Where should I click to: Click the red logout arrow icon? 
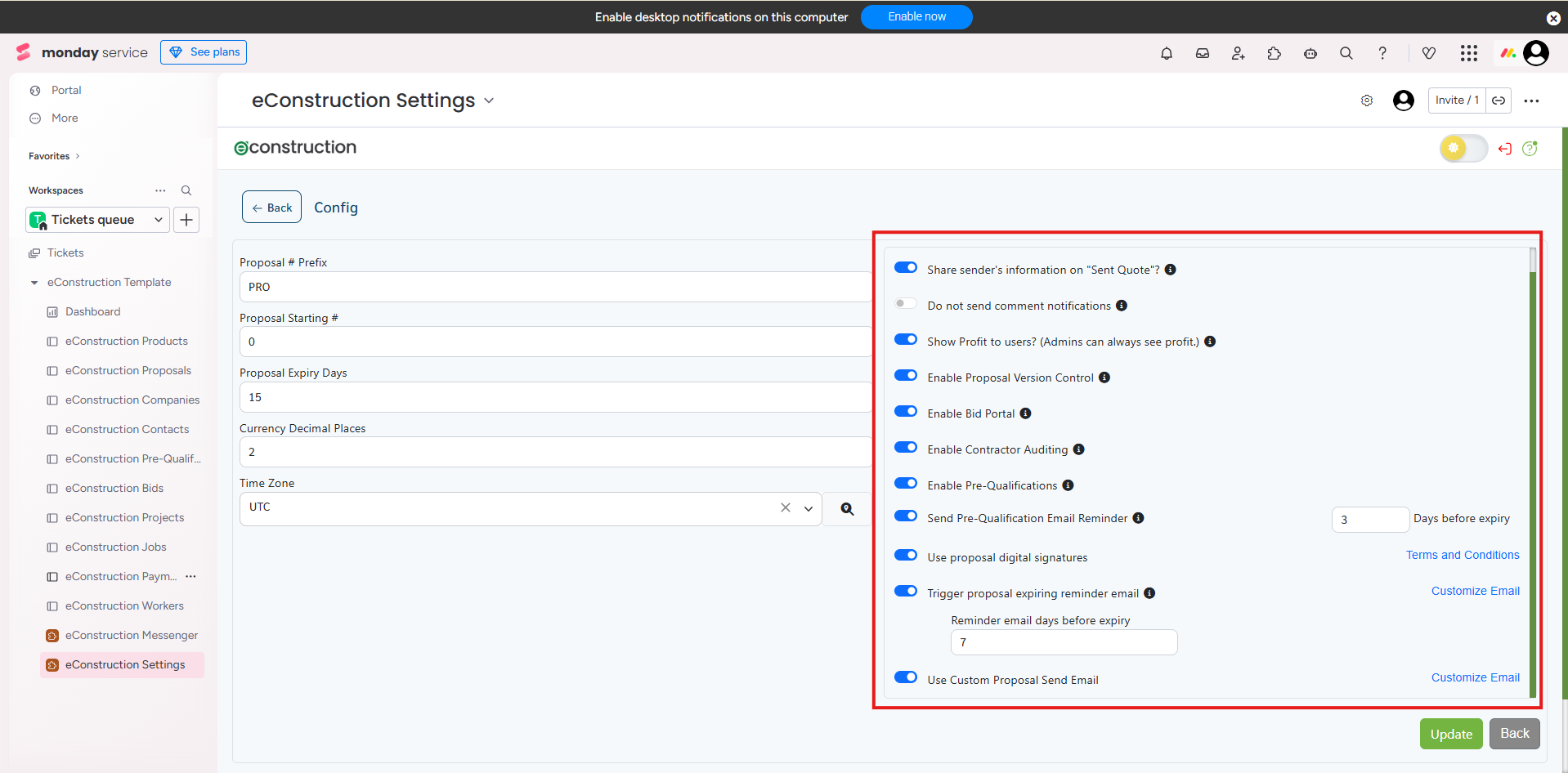(1505, 149)
